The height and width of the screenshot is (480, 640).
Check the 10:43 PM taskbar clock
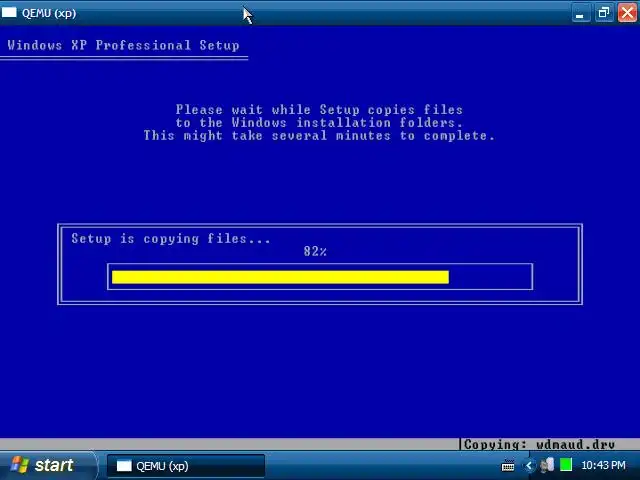[x=603, y=465]
